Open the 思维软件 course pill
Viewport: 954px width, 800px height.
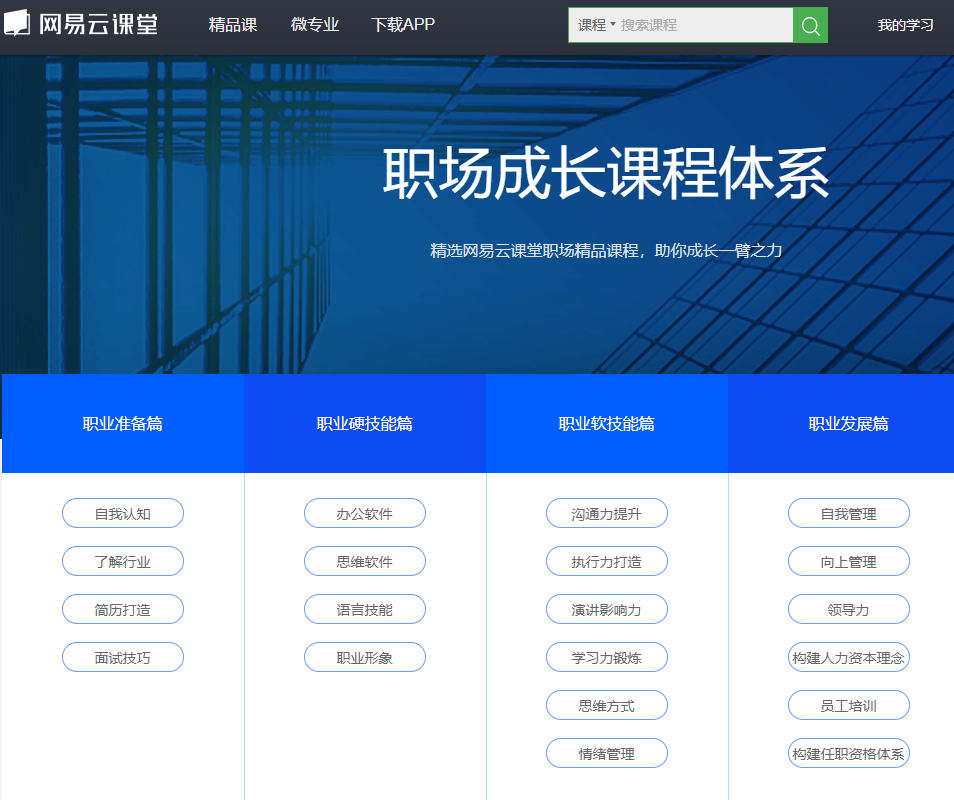click(364, 561)
